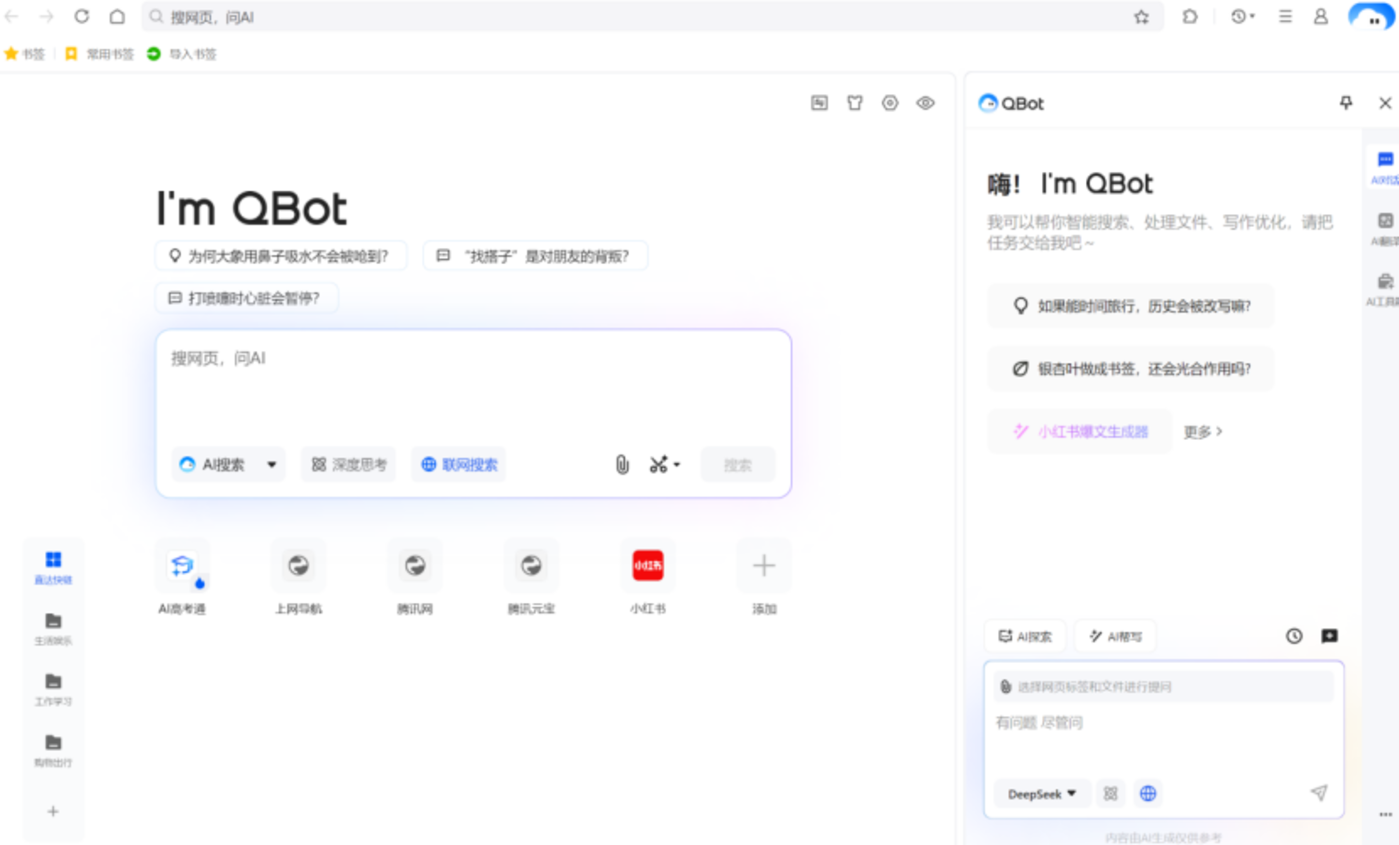Image resolution: width=1399 pixels, height=845 pixels.
Task: Expand the AI搜索 mode dropdown
Action: (228, 464)
